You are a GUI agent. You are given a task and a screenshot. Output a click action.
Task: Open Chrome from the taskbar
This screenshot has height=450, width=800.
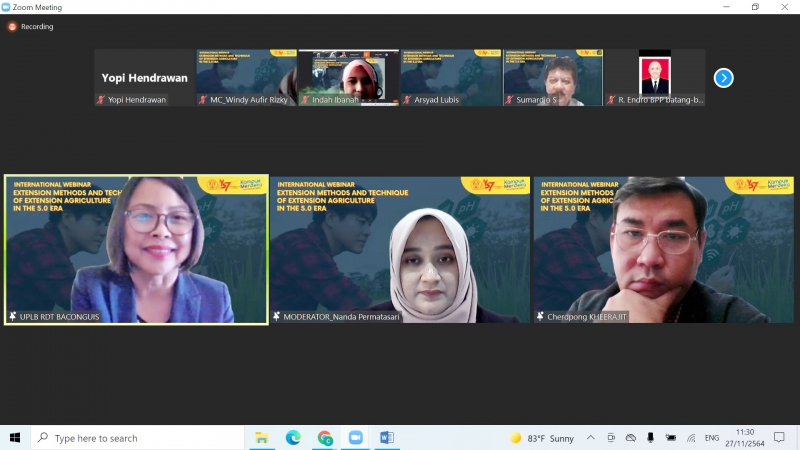pos(324,438)
